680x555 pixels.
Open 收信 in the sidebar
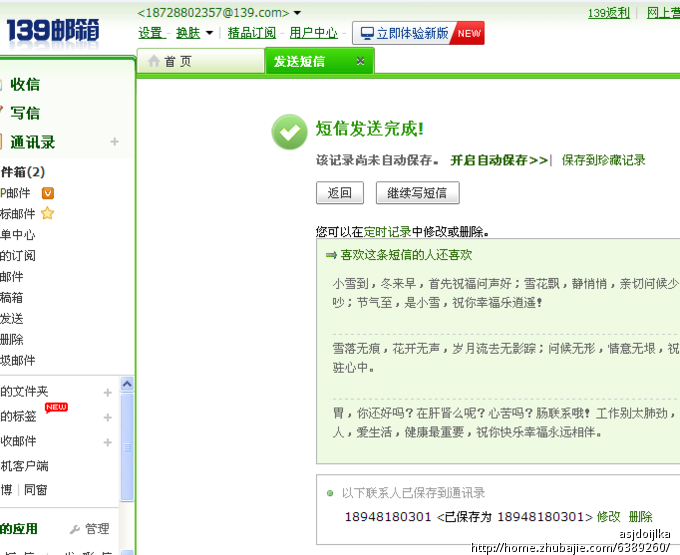click(25, 85)
